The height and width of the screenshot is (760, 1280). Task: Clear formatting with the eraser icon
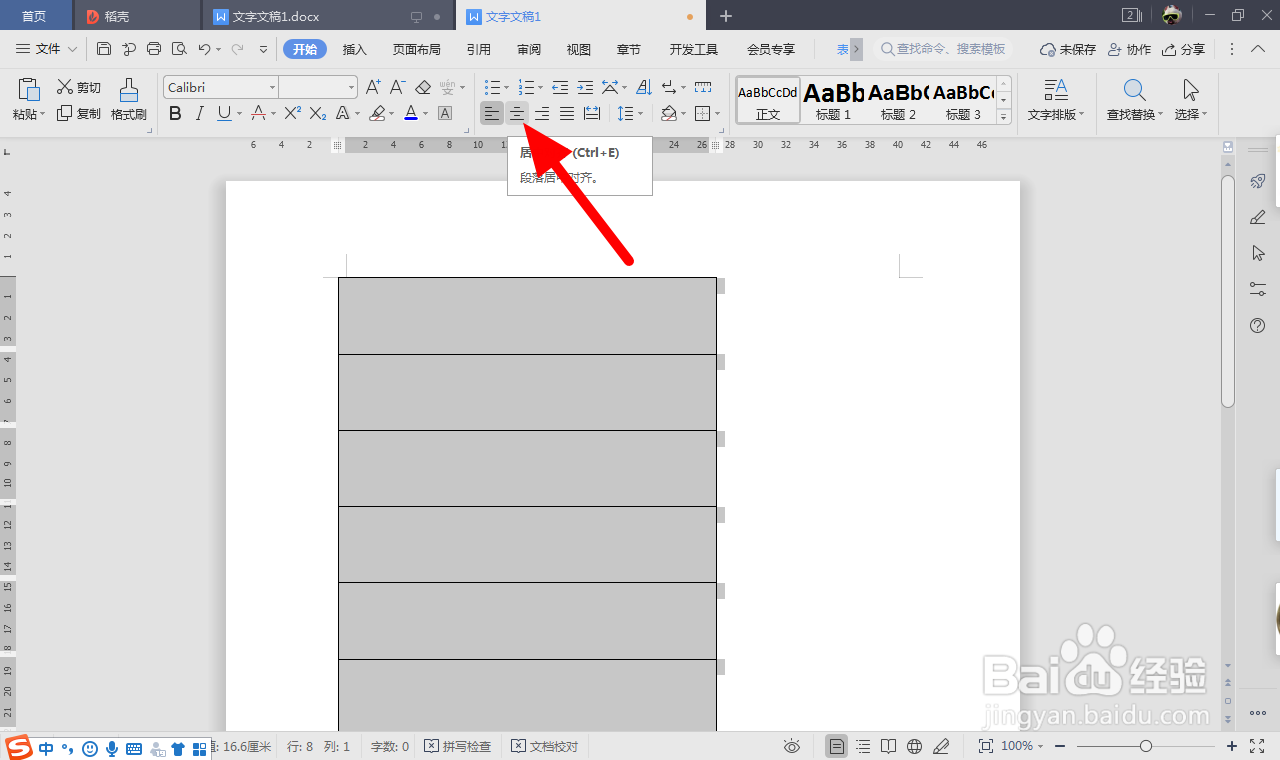(423, 87)
